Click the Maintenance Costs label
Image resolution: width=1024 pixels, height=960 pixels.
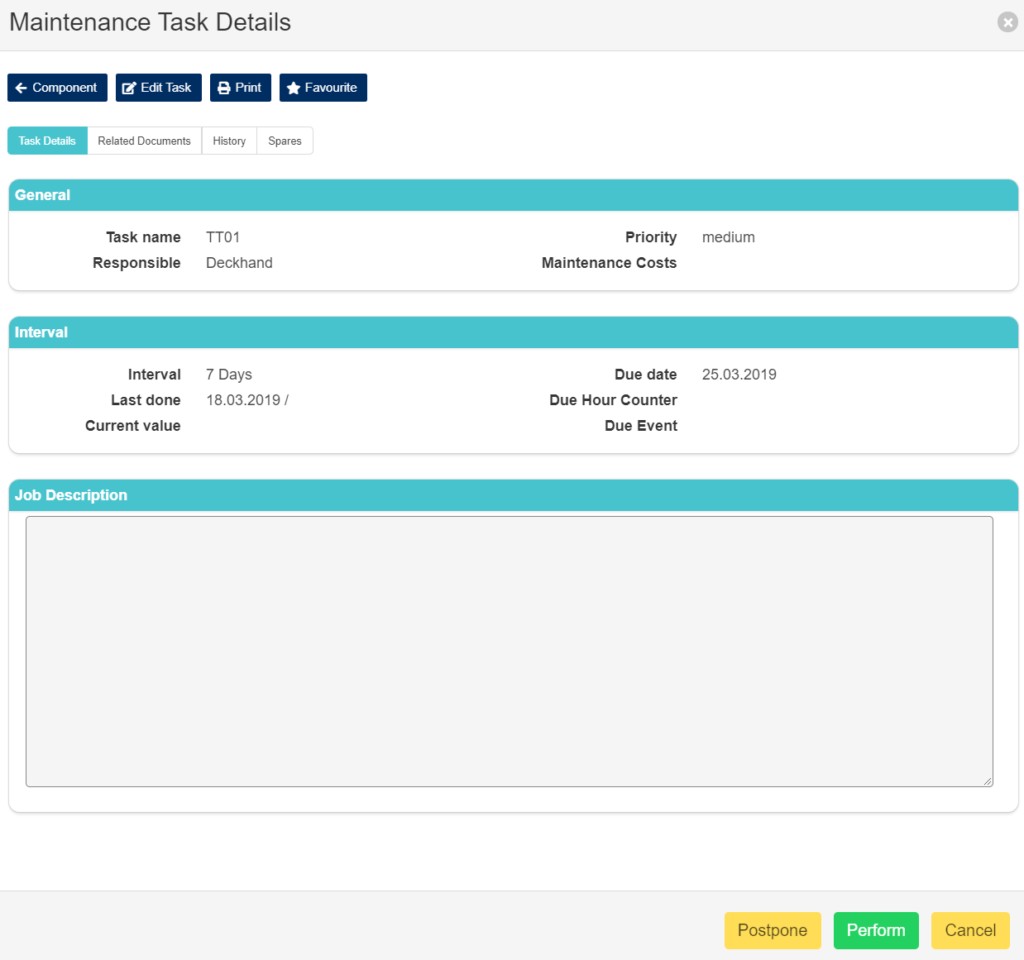pos(609,263)
